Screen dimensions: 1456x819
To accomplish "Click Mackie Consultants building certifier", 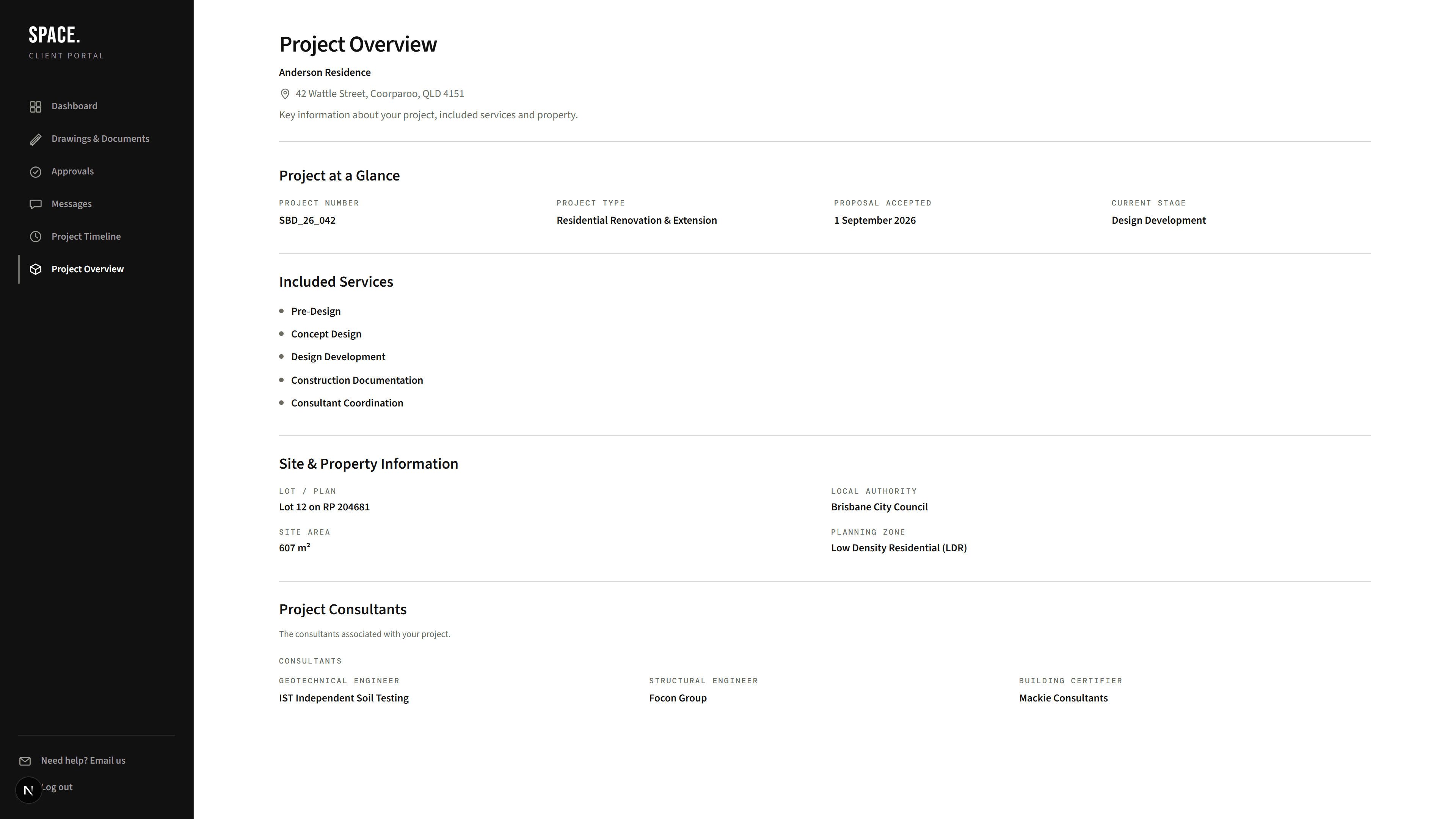I will tap(1063, 698).
